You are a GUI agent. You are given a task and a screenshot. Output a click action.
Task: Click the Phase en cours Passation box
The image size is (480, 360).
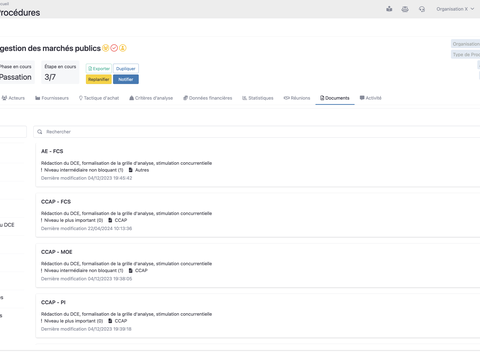16,72
